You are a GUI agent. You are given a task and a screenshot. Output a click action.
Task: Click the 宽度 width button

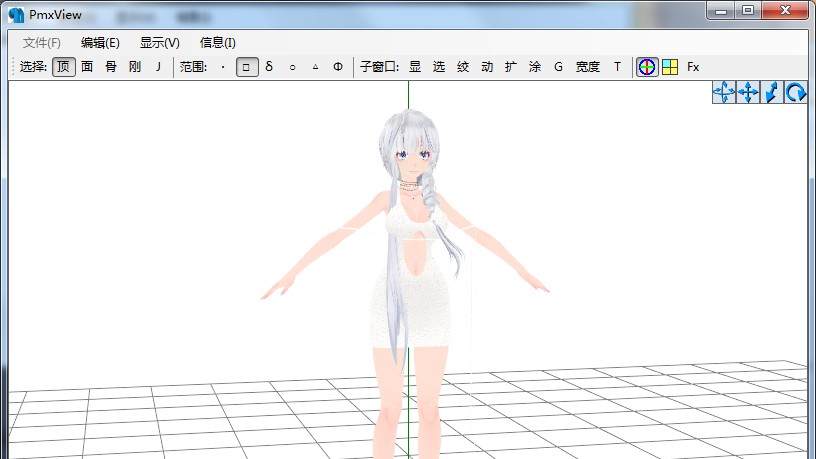click(x=588, y=67)
